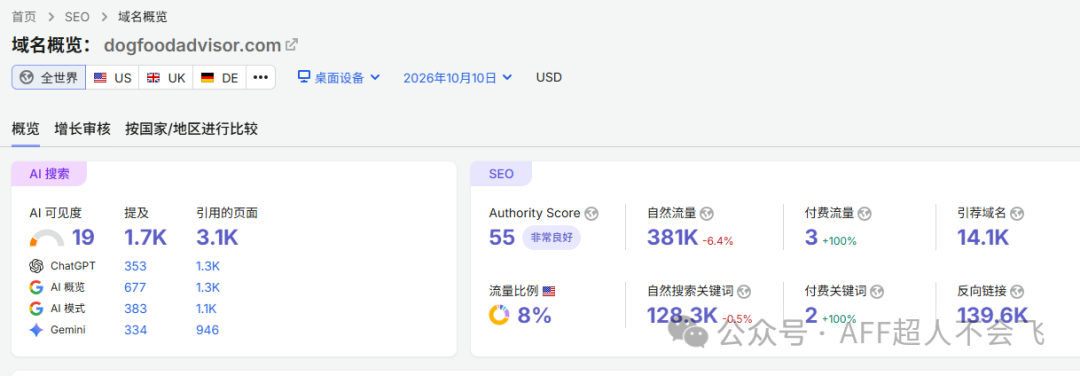Open backlinks 139.6K value
Screen dimensions: 1080x376
(993, 315)
